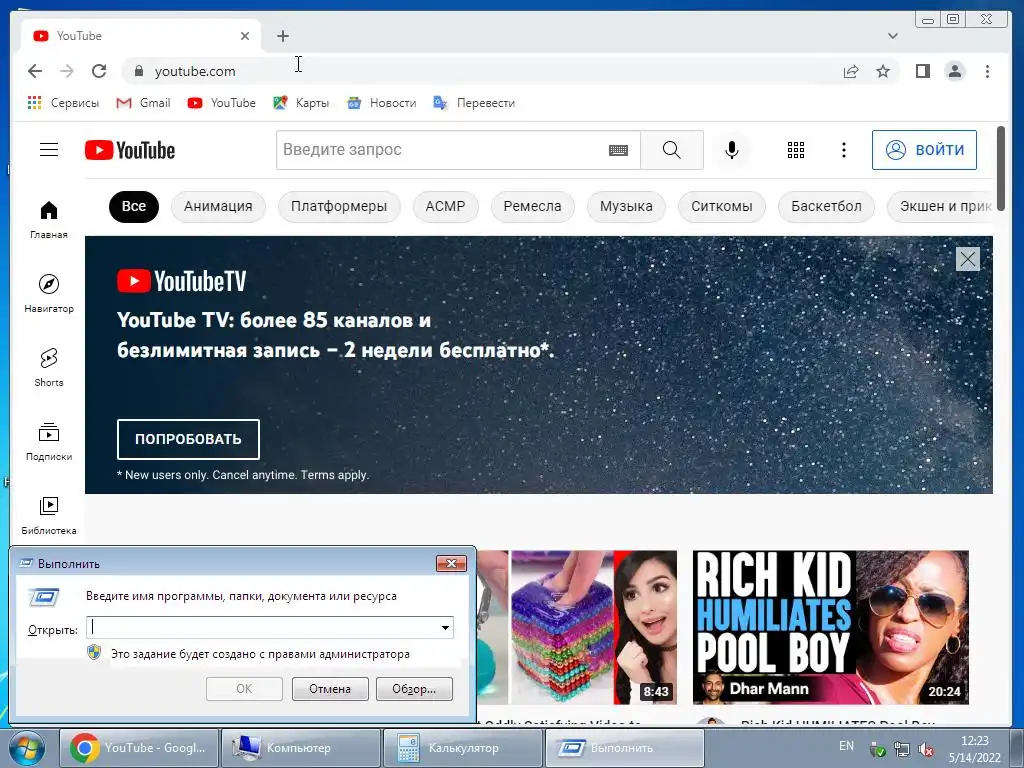Click the ПОПРОБОВАТЬ button

[x=188, y=440]
